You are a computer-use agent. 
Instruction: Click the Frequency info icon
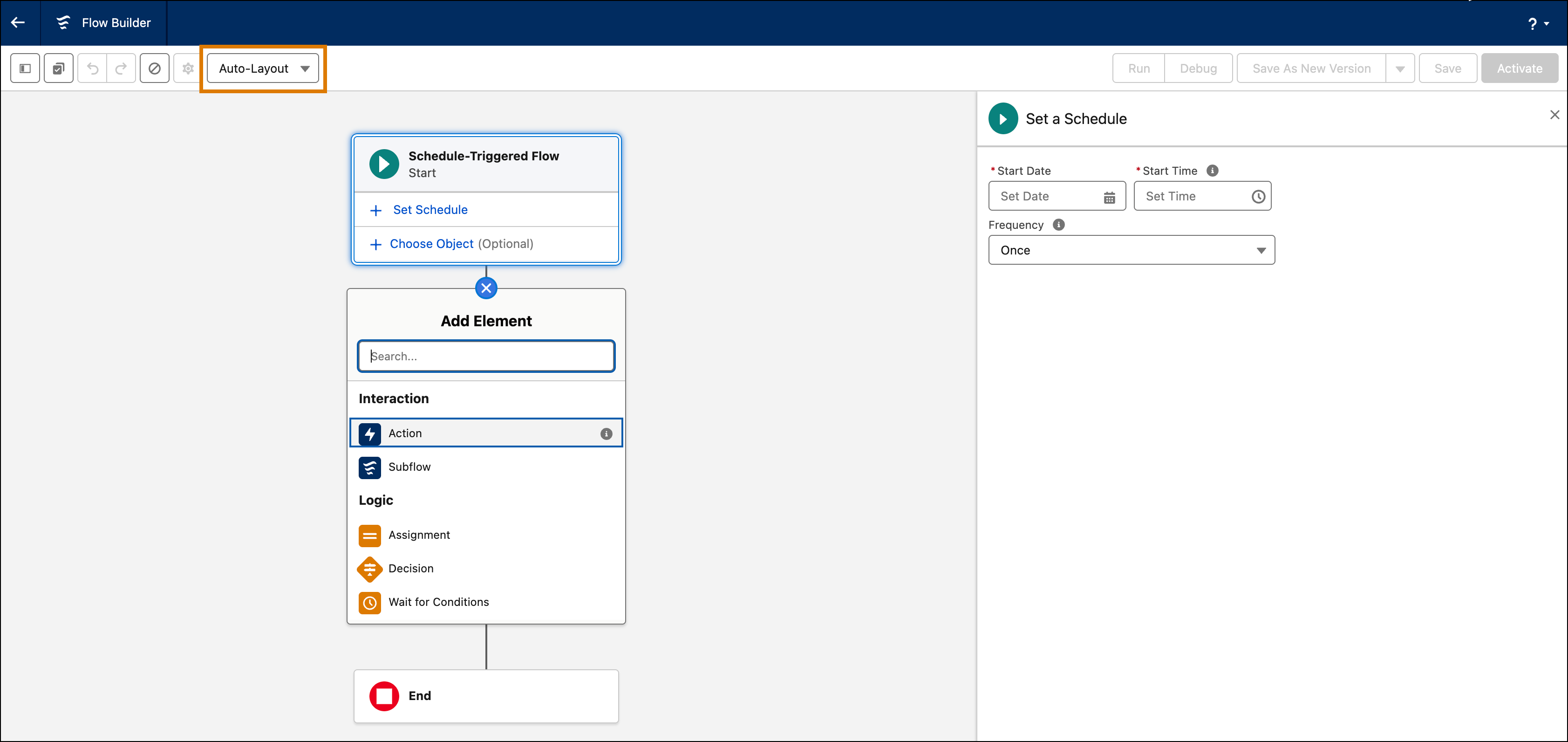click(x=1058, y=225)
